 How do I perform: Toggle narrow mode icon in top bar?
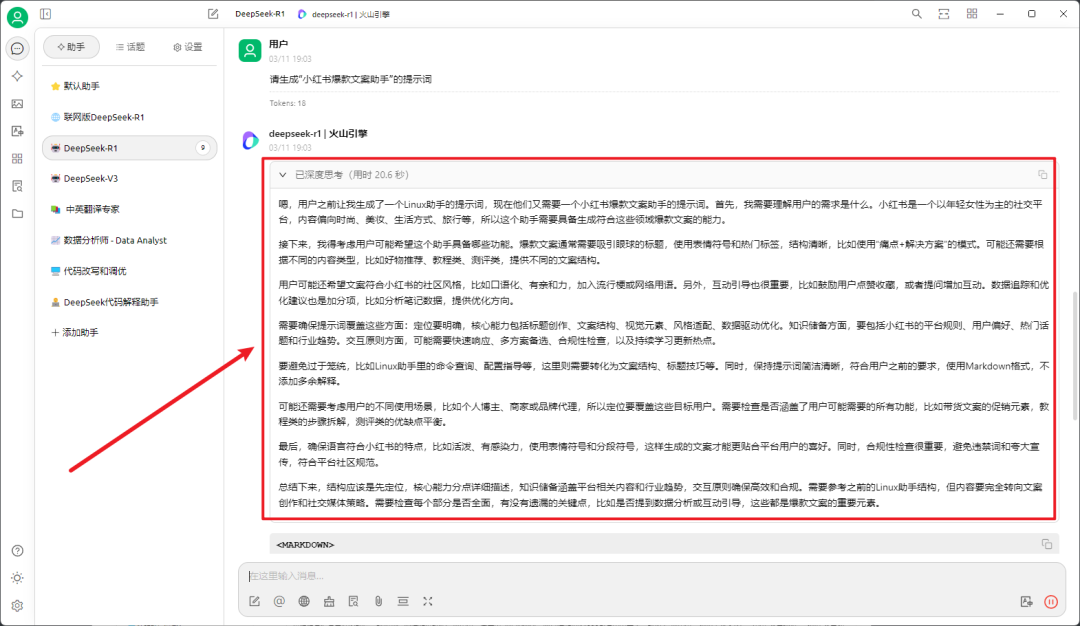[944, 14]
